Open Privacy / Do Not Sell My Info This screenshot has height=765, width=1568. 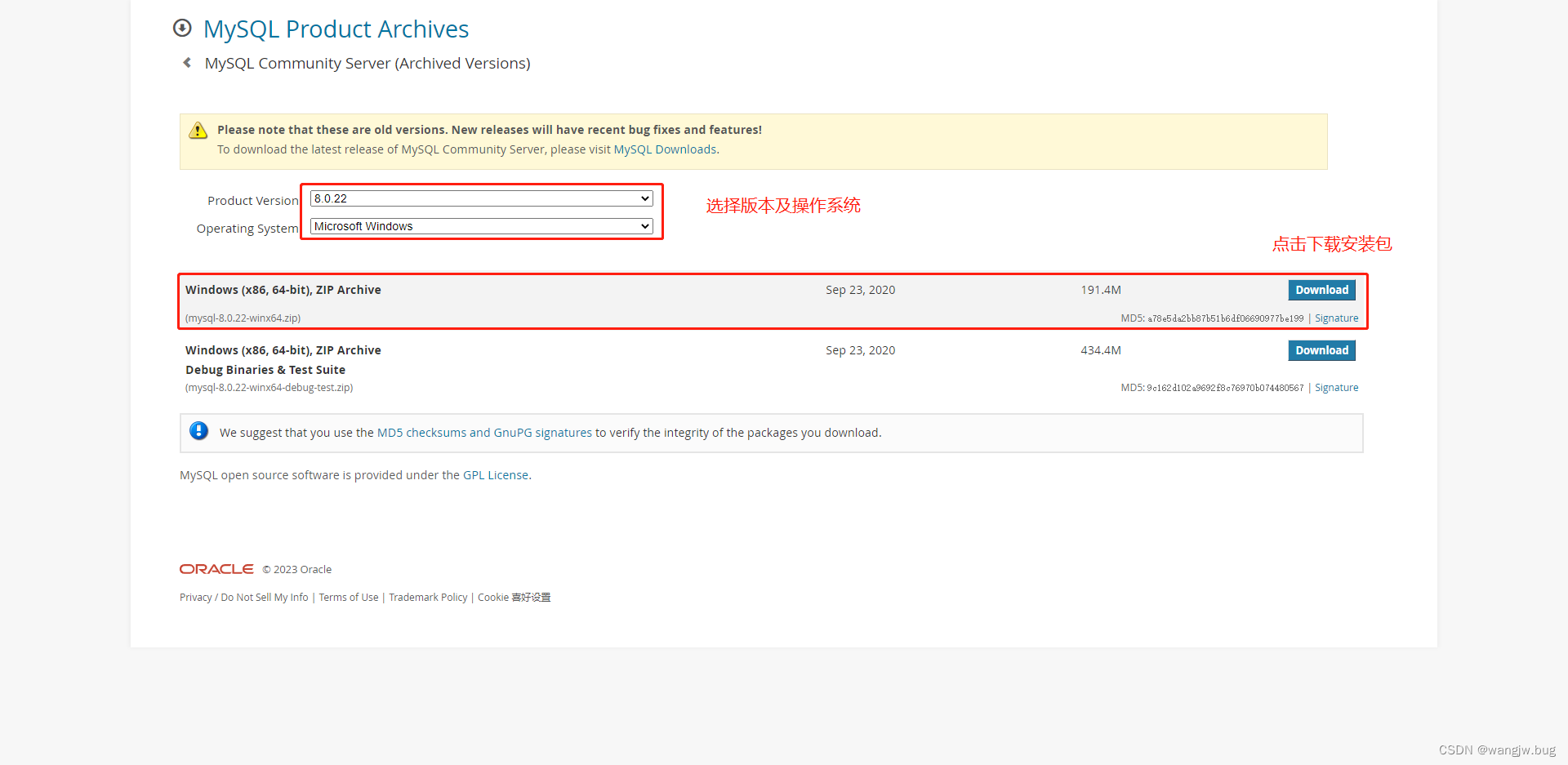244,598
